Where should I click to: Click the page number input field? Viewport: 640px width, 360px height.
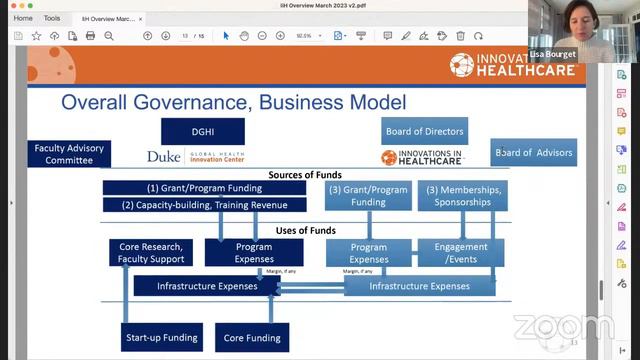pos(185,36)
